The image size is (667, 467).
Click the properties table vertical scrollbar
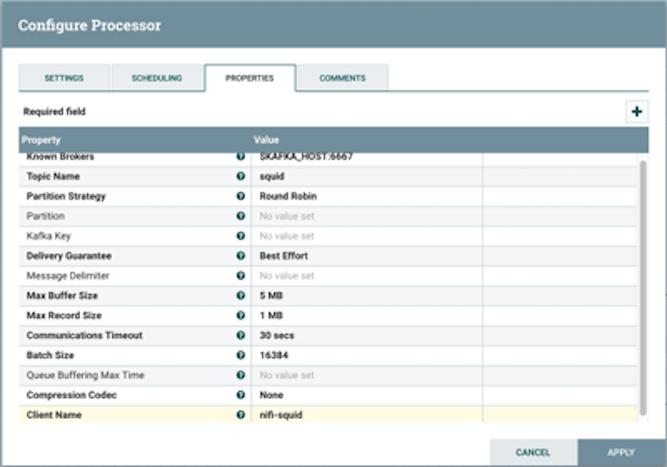[x=643, y=288]
